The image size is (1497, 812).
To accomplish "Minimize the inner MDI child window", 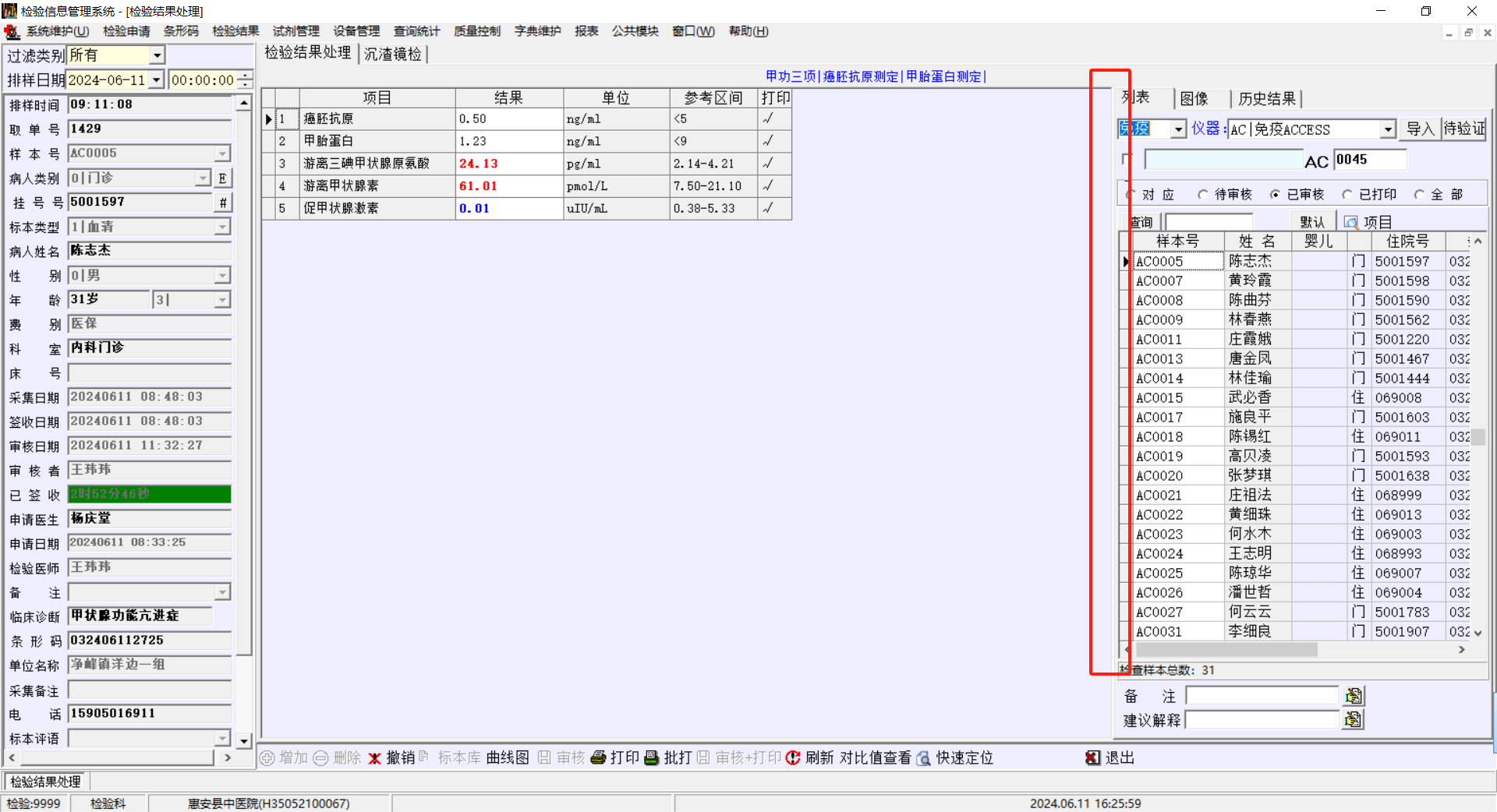I will [1449, 33].
